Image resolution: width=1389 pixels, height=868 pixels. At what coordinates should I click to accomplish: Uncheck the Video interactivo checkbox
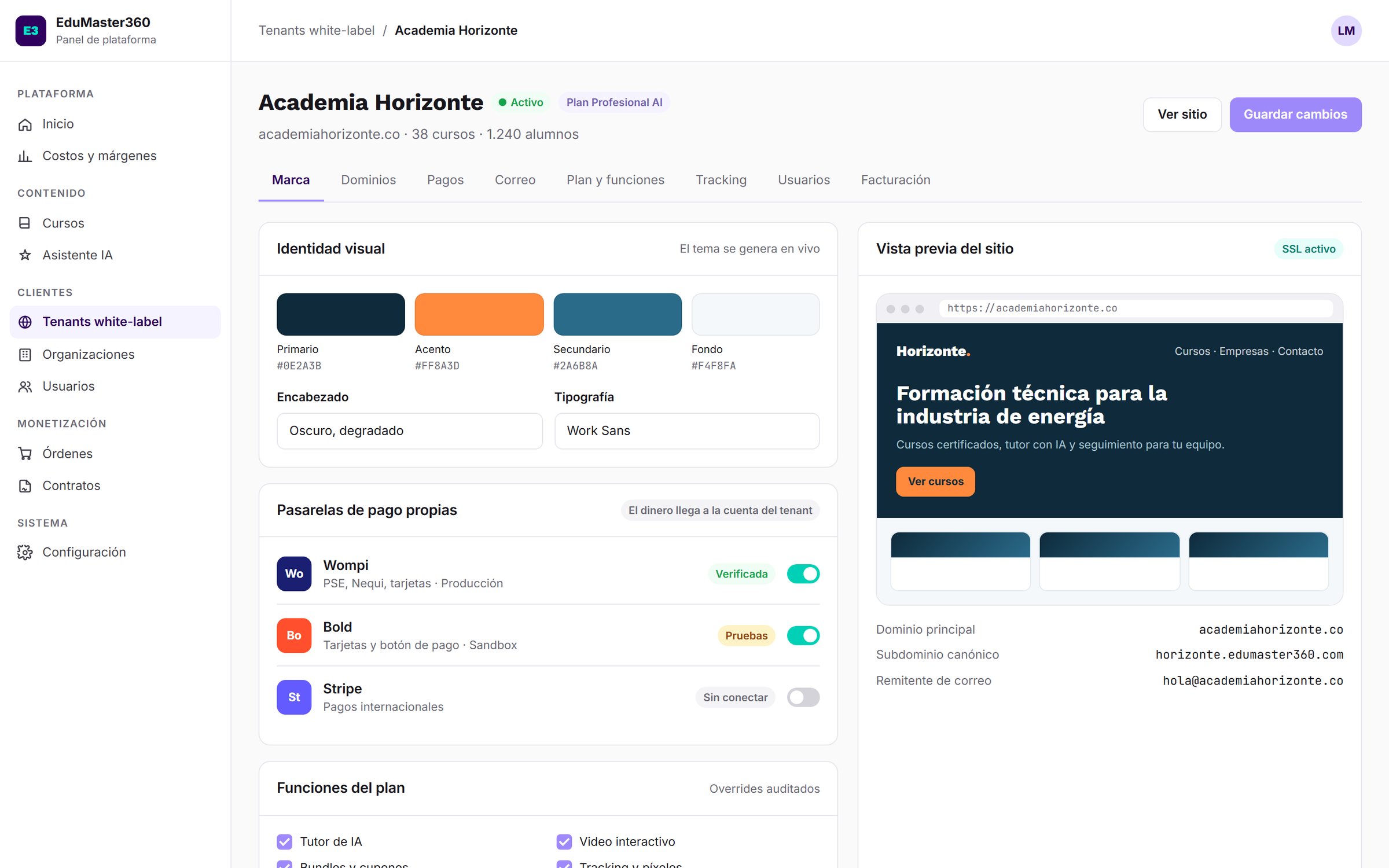564,841
